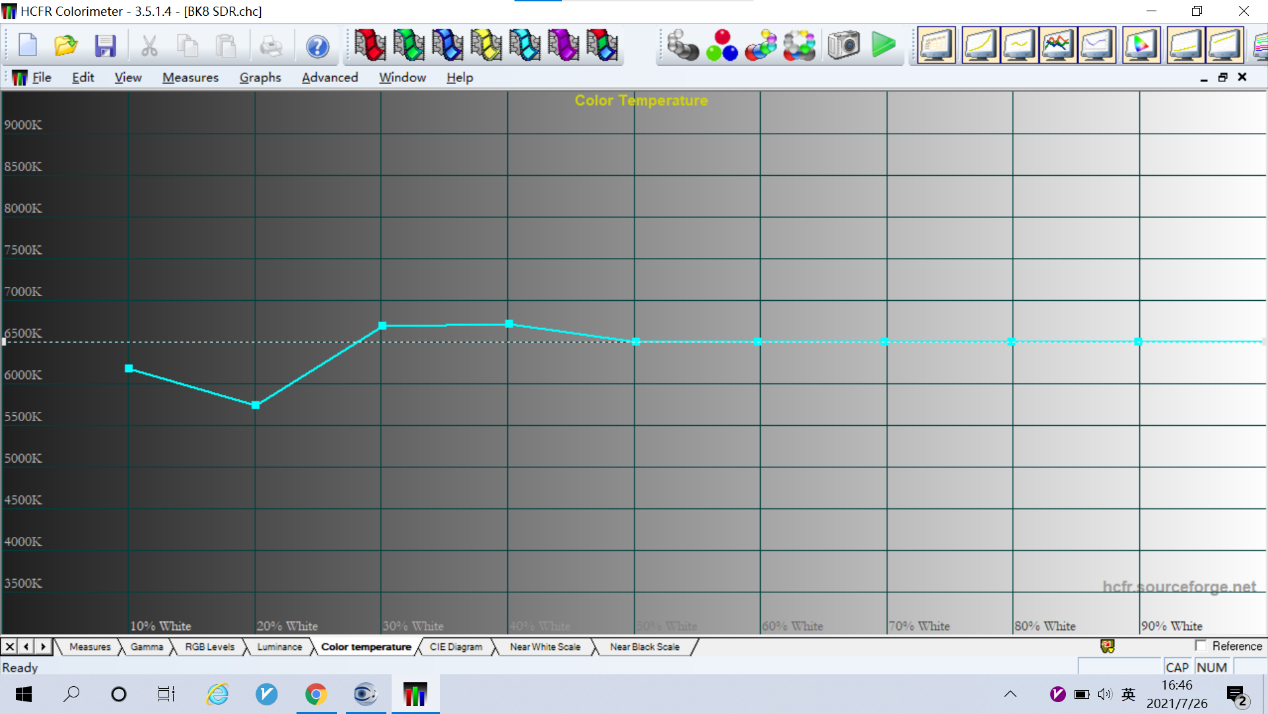Click the 40% White data point
Image resolution: width=1268 pixels, height=714 pixels.
[509, 324]
